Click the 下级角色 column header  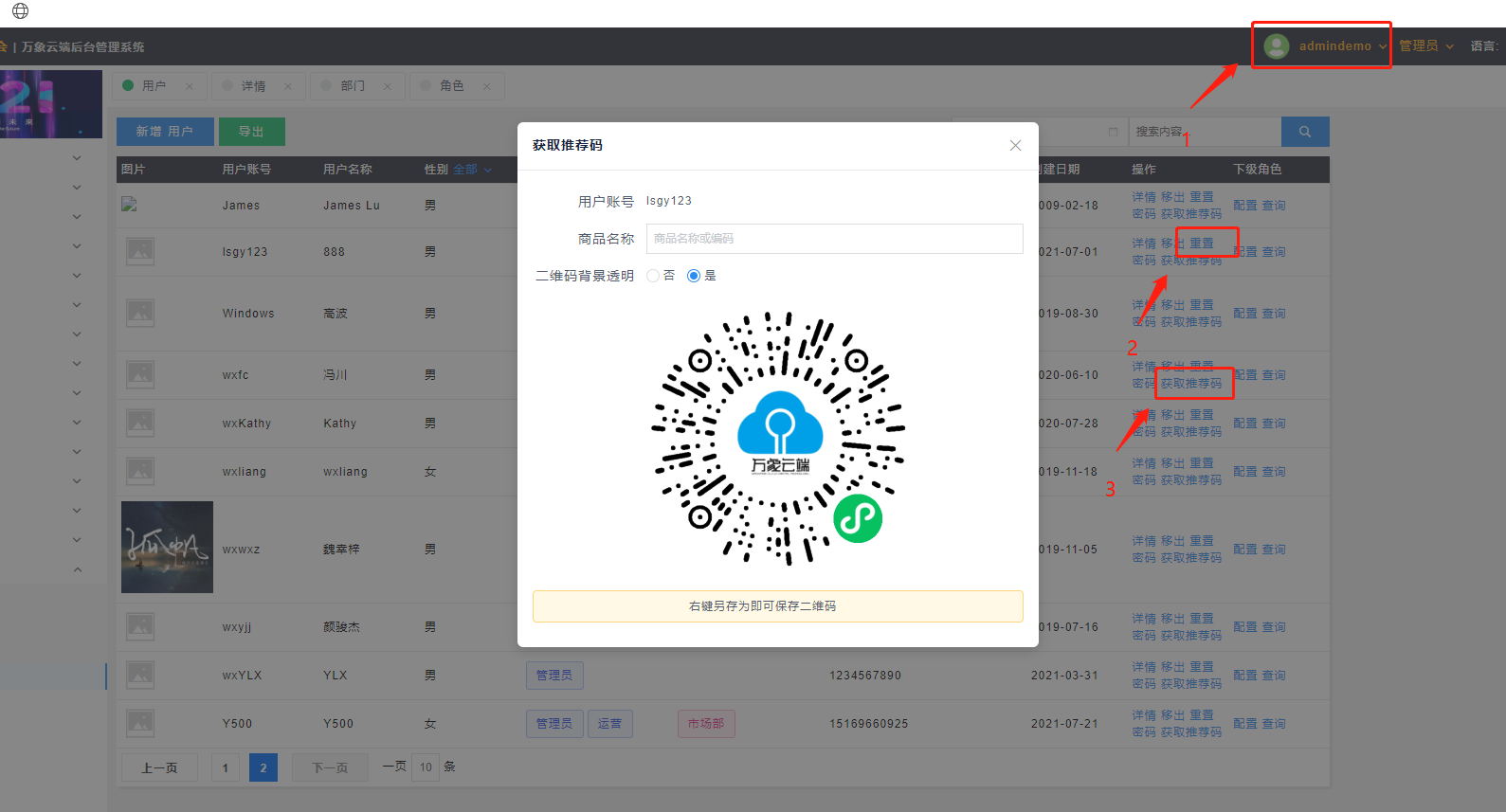click(1258, 170)
